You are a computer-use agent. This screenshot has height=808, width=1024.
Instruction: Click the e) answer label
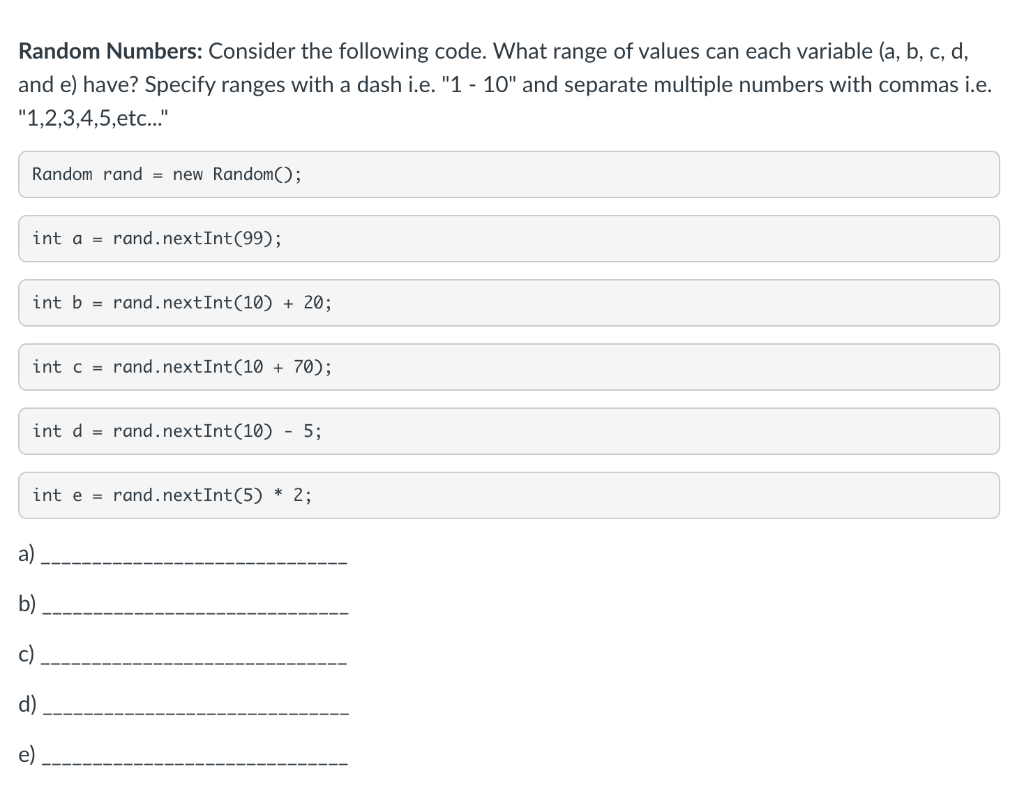tap(26, 754)
